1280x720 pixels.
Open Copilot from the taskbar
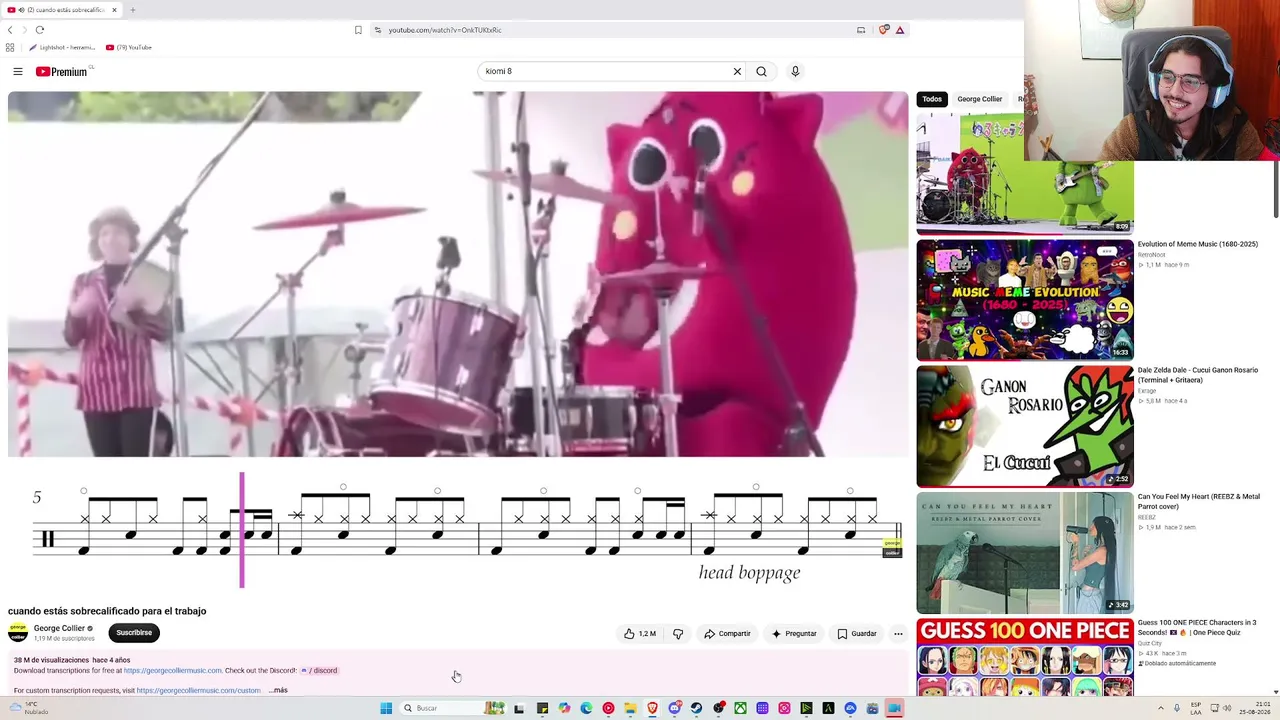click(x=564, y=708)
